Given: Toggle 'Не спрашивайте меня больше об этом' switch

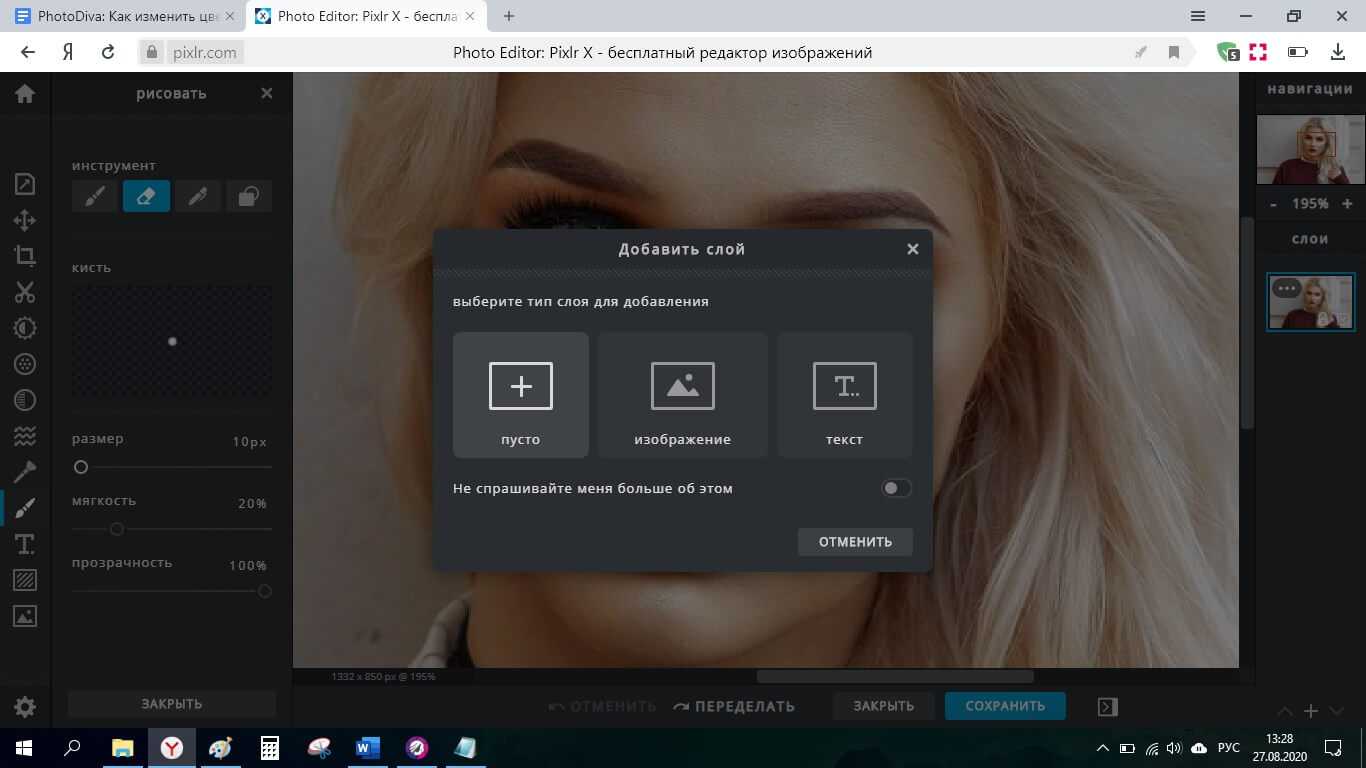Looking at the screenshot, I should click(896, 488).
